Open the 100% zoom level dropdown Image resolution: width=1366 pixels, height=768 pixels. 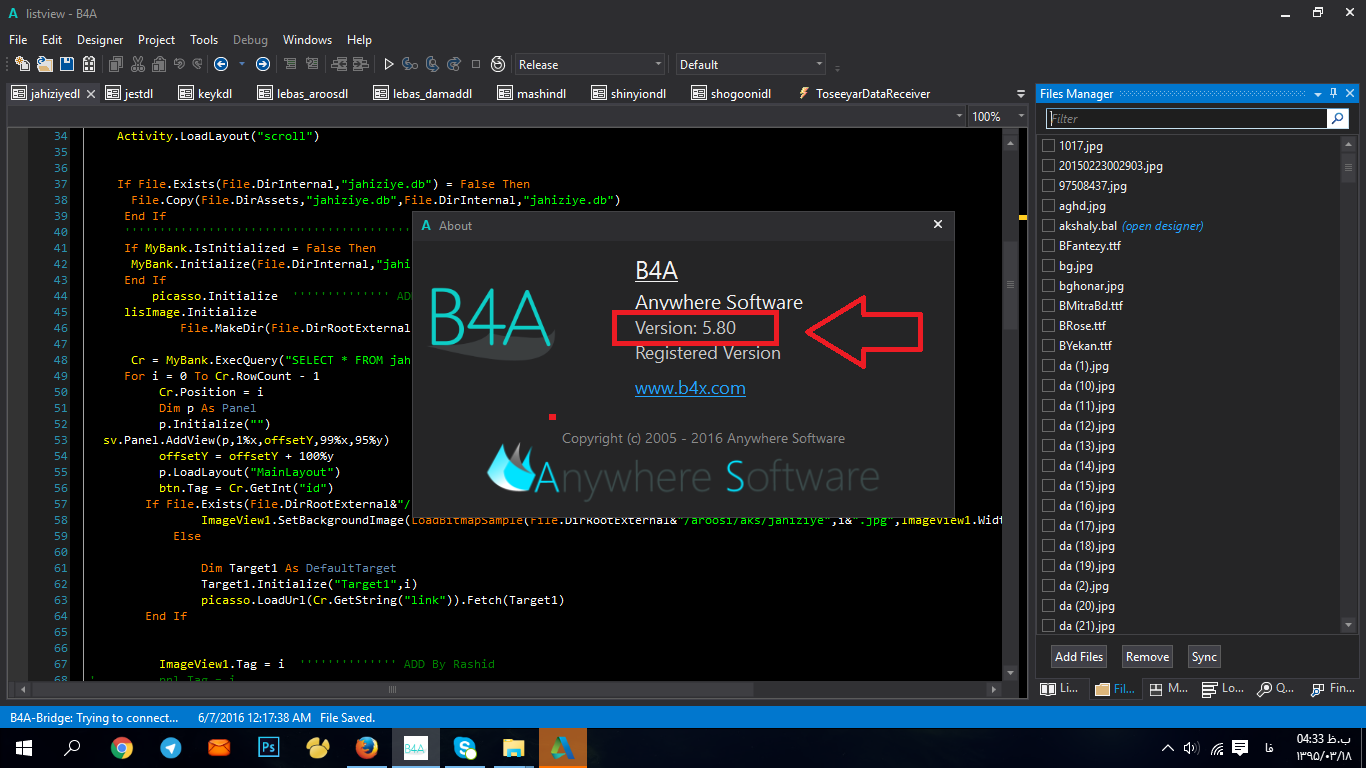click(996, 117)
